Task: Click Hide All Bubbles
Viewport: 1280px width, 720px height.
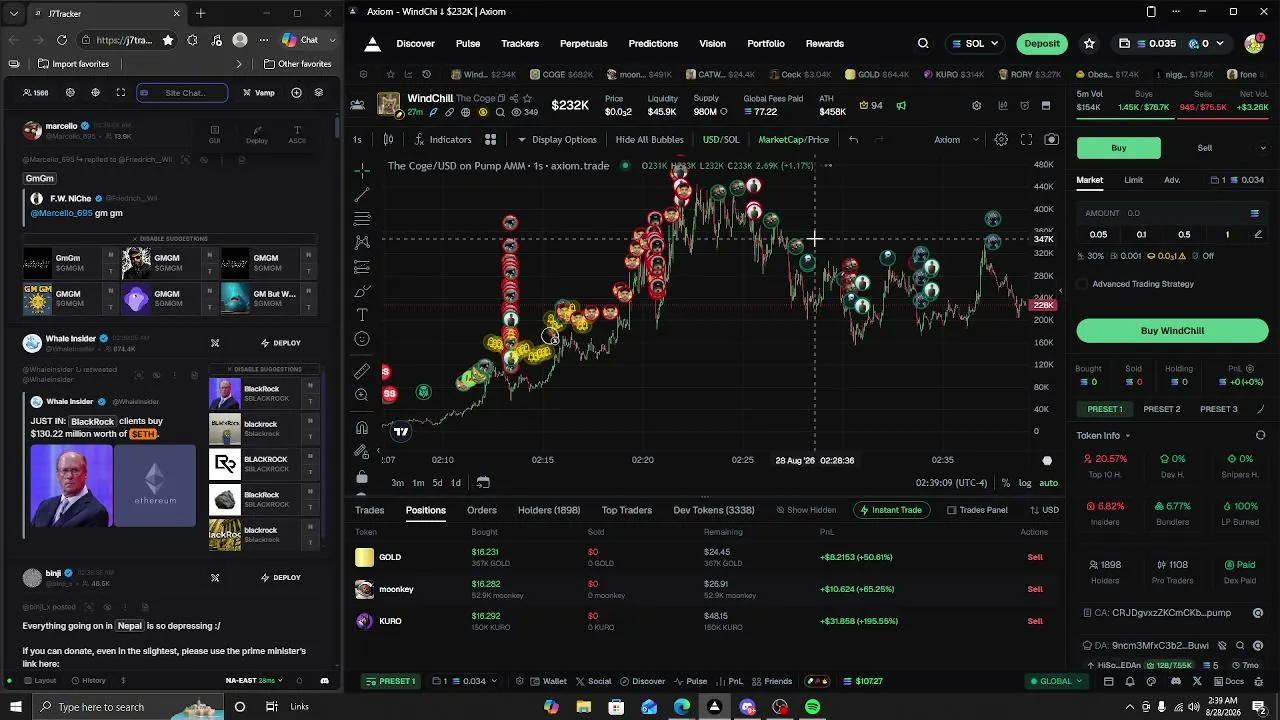Action: 650,140
